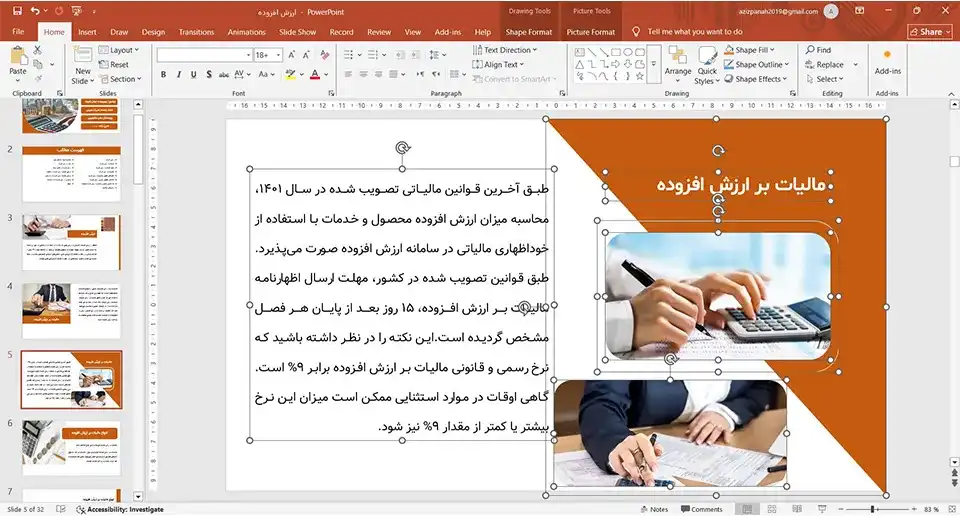
Task: Toggle Normal view in status bar
Action: pyautogui.click(x=747, y=509)
